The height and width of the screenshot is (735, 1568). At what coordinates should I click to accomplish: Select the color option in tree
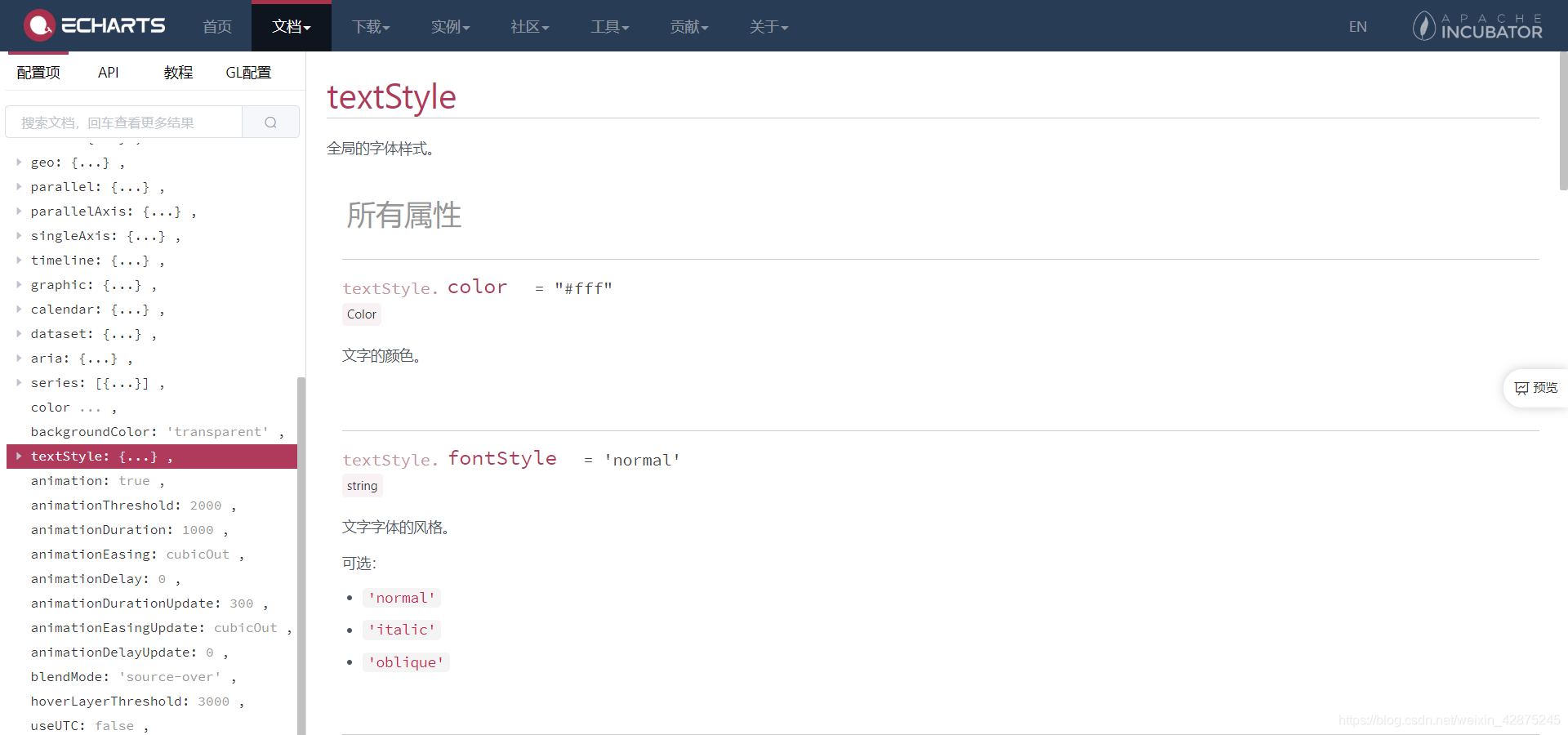coord(73,408)
